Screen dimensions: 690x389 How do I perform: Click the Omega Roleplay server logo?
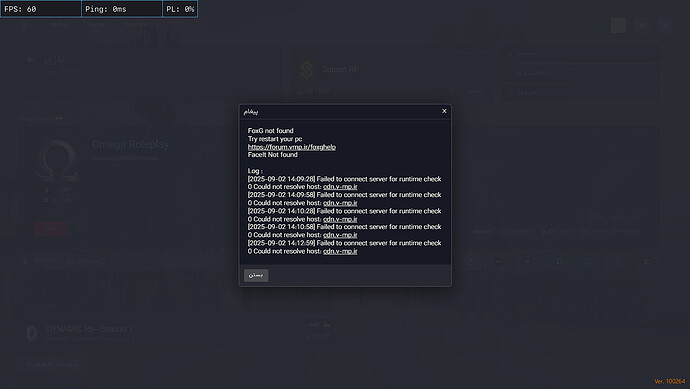pyautogui.click(x=57, y=161)
